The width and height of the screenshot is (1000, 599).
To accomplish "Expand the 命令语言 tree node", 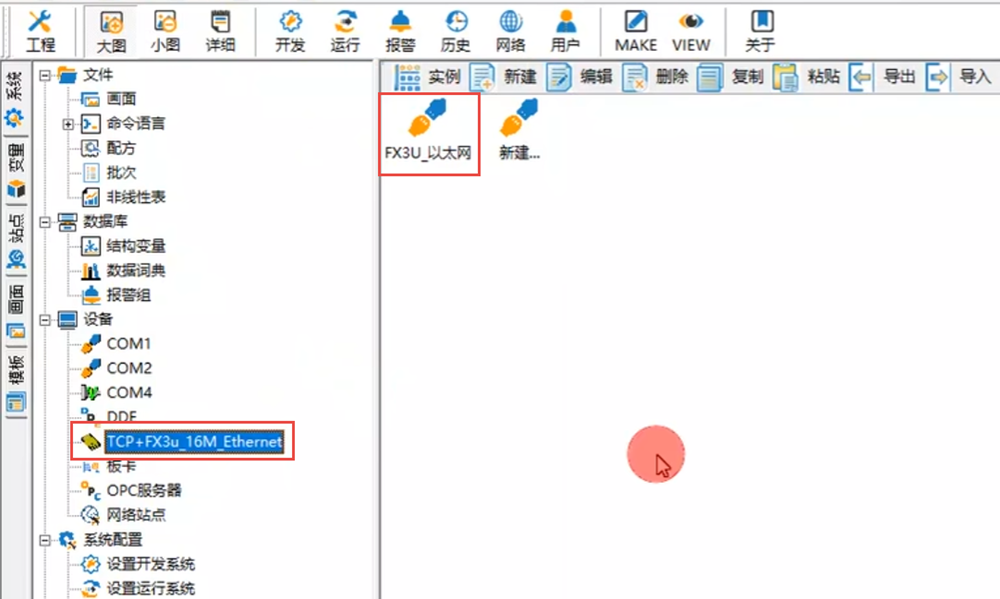I will point(68,124).
